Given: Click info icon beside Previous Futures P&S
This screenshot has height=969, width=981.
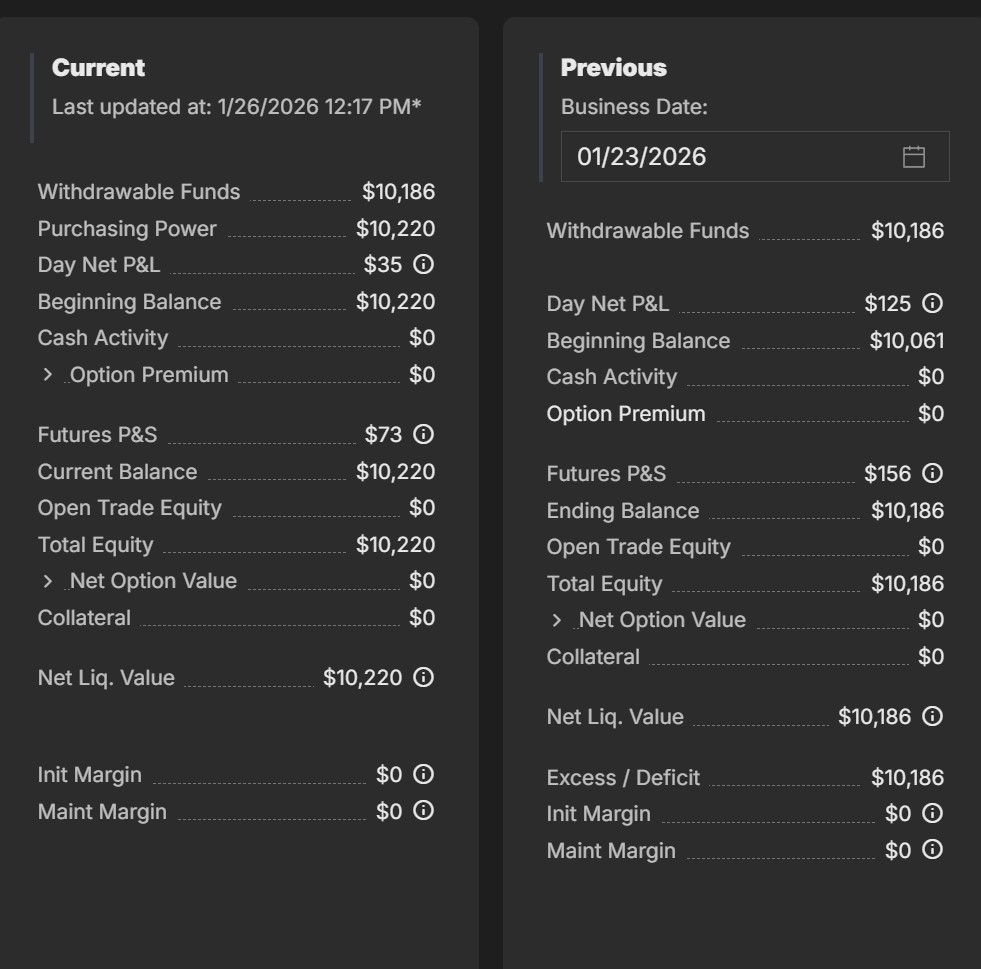Looking at the screenshot, I should pyautogui.click(x=932, y=474).
